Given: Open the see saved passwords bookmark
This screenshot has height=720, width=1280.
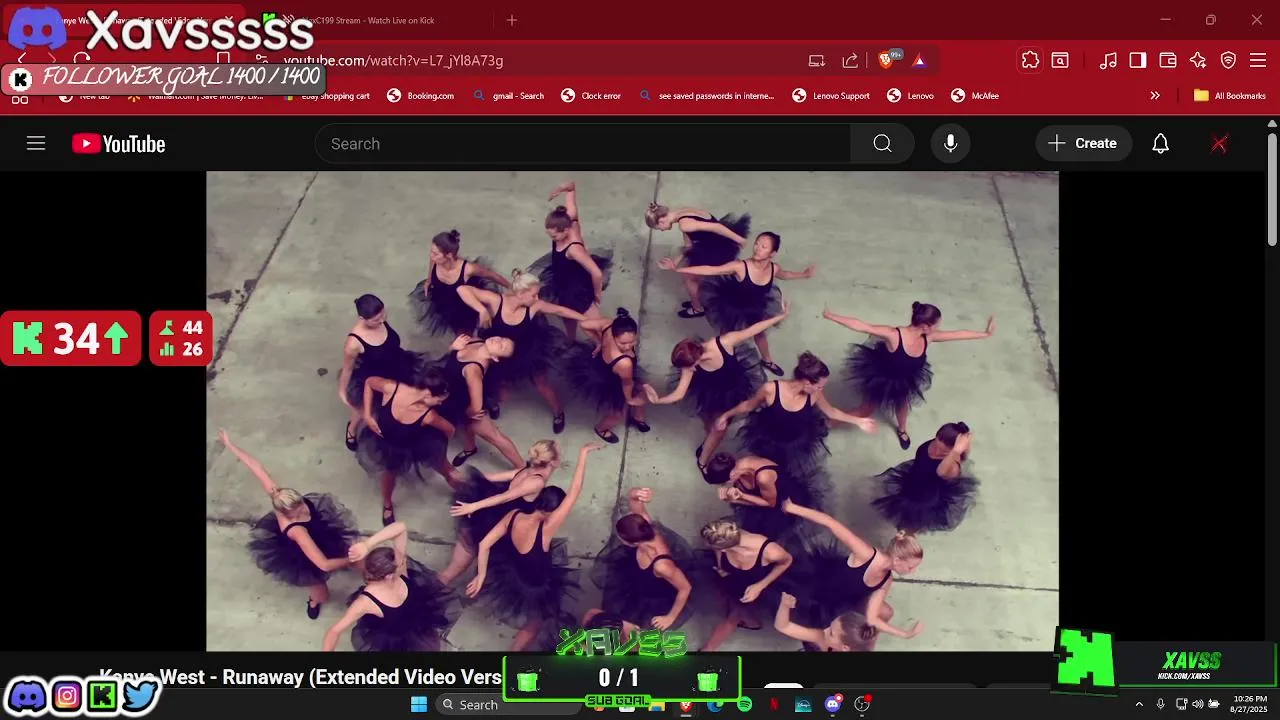Looking at the screenshot, I should 706,96.
